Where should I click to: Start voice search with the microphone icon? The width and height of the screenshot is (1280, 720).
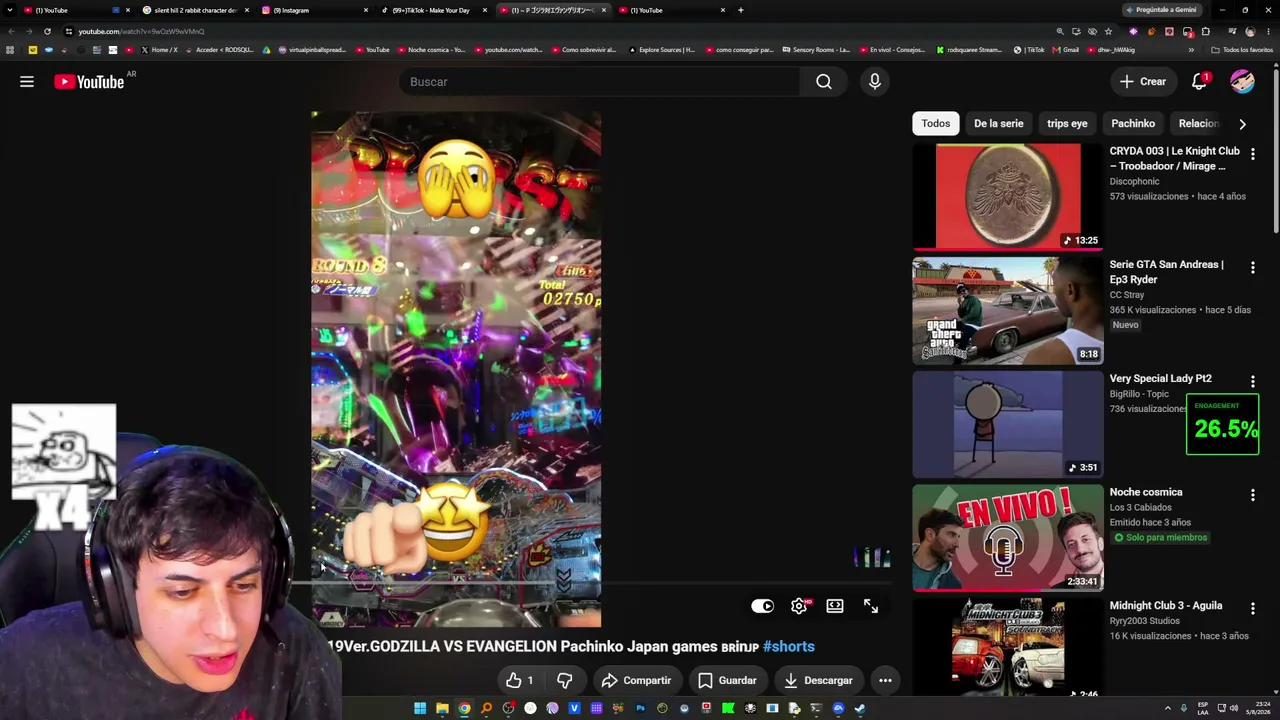pos(875,82)
